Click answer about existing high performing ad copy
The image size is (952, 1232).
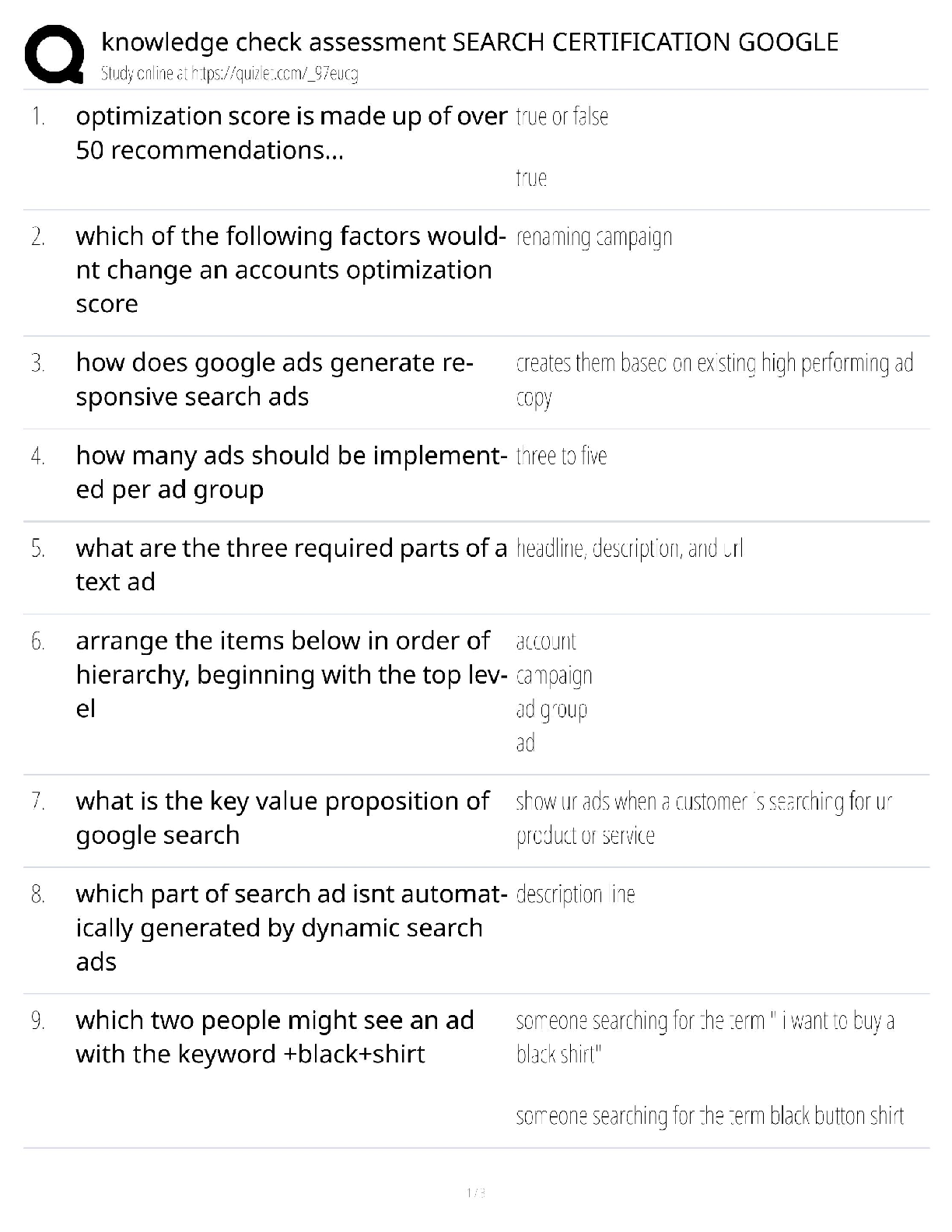[714, 380]
